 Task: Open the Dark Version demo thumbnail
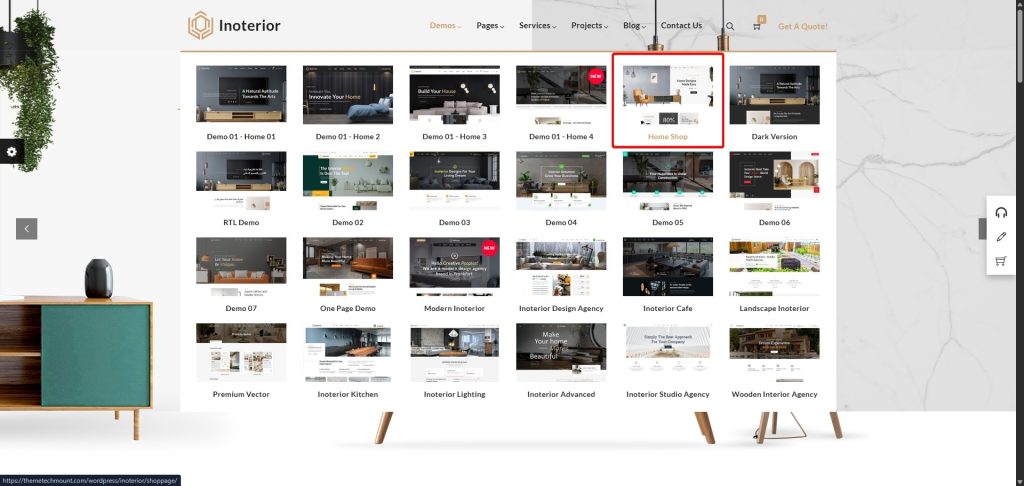point(774,95)
